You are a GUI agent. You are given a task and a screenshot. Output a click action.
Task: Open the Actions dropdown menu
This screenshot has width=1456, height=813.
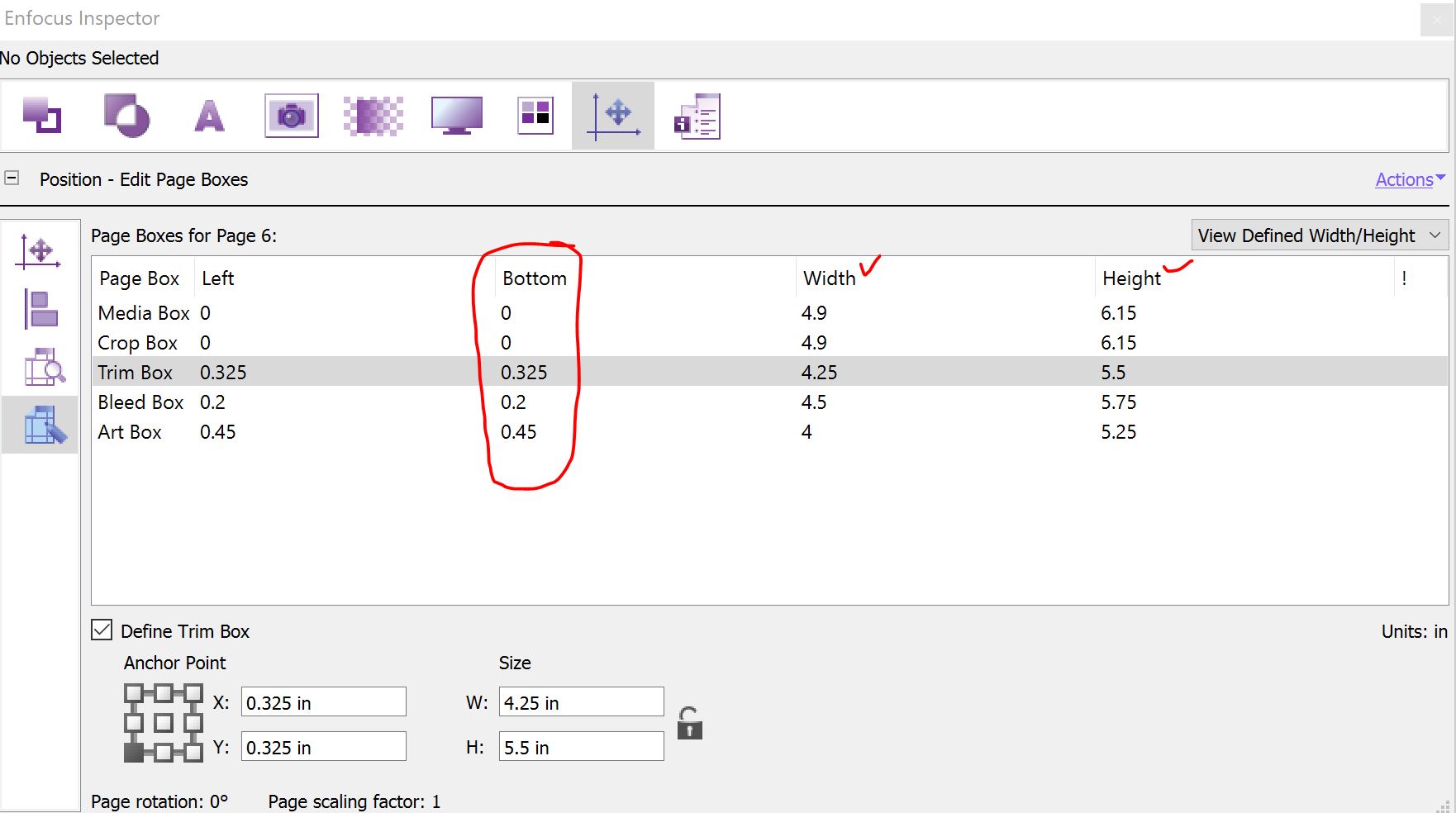[1409, 179]
